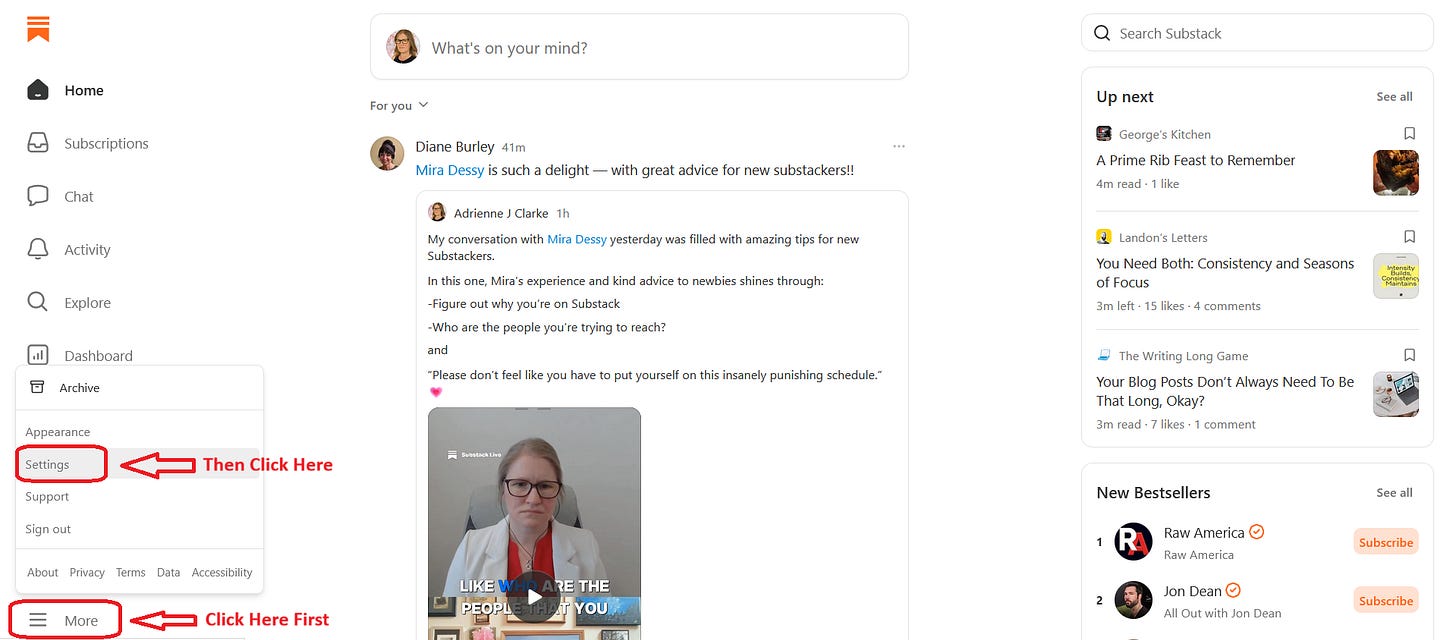Bookmark the Landon's Letters post
Viewport: 1456px width, 640px height.
(x=1409, y=237)
